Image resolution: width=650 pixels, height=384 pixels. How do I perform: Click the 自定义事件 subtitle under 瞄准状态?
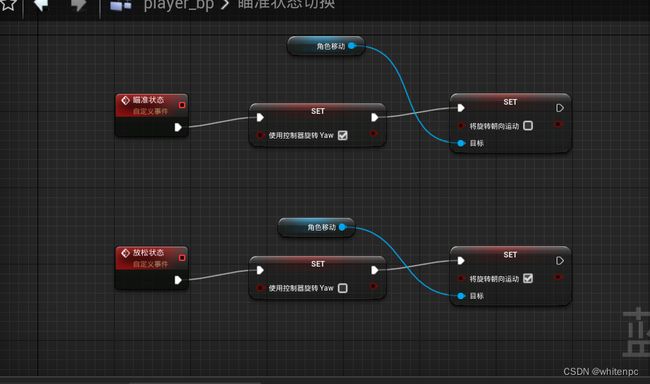pos(150,112)
